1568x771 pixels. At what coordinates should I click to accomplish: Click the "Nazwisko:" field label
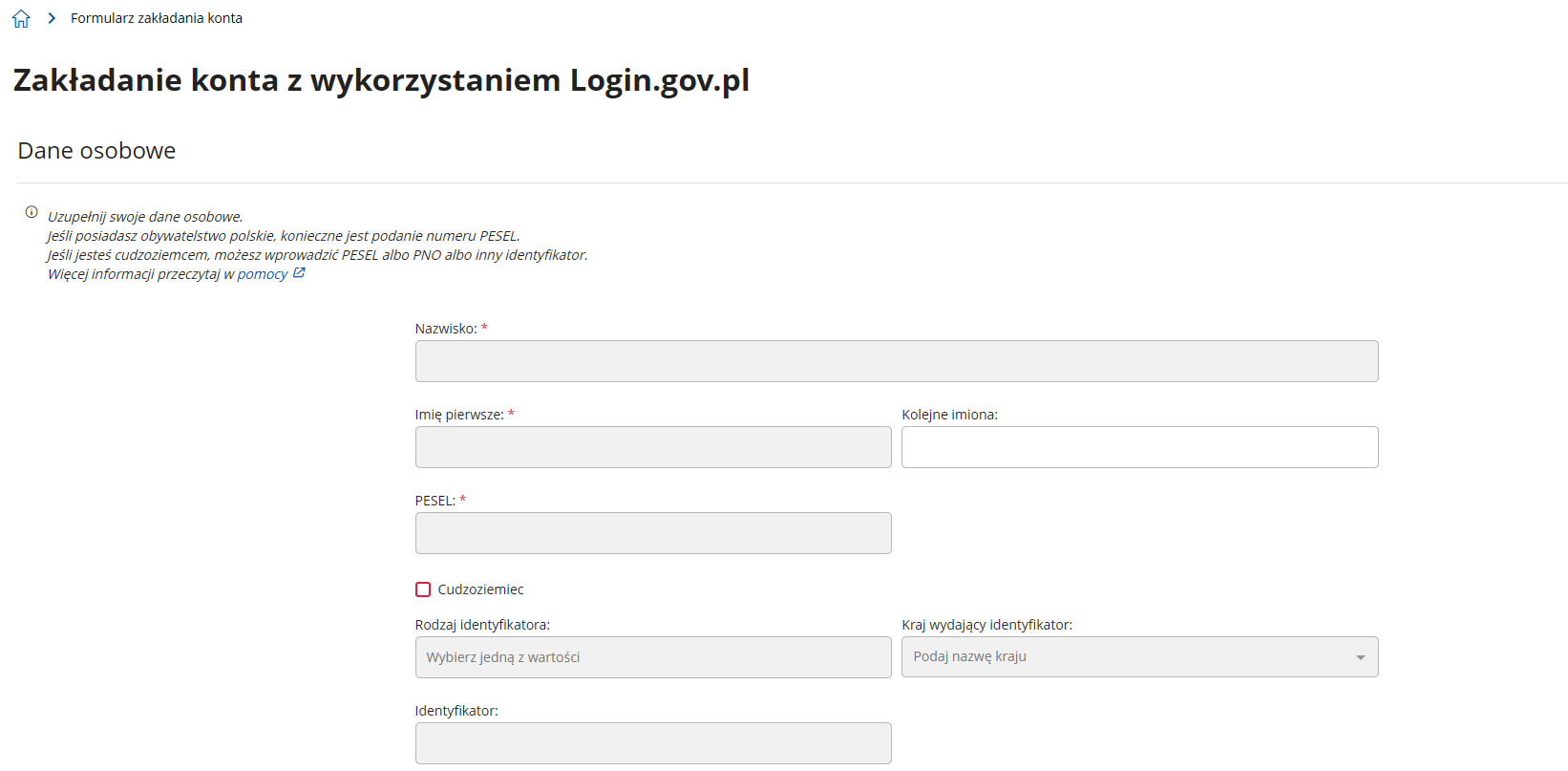446,329
